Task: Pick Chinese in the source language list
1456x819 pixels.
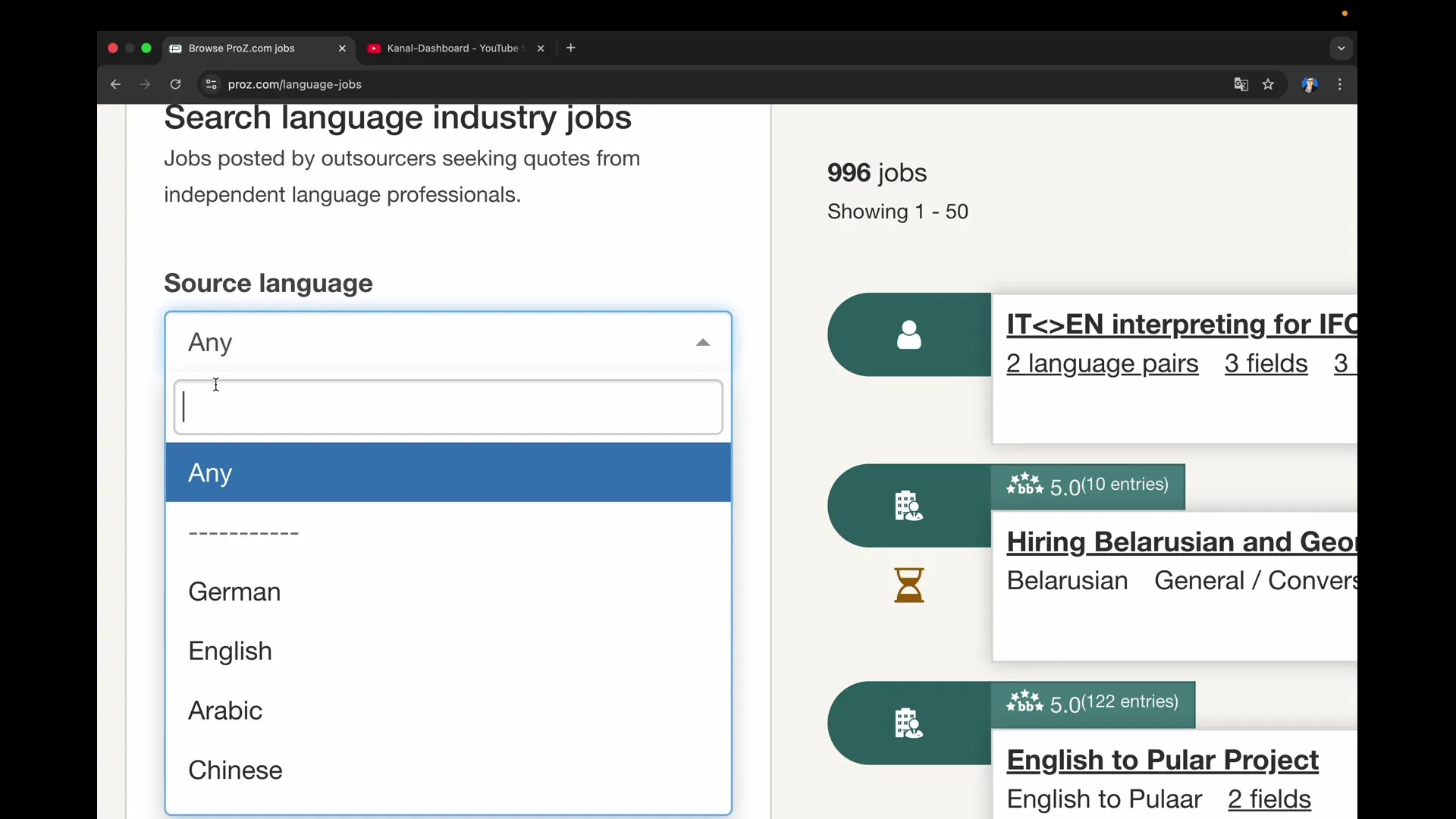Action: click(x=235, y=770)
